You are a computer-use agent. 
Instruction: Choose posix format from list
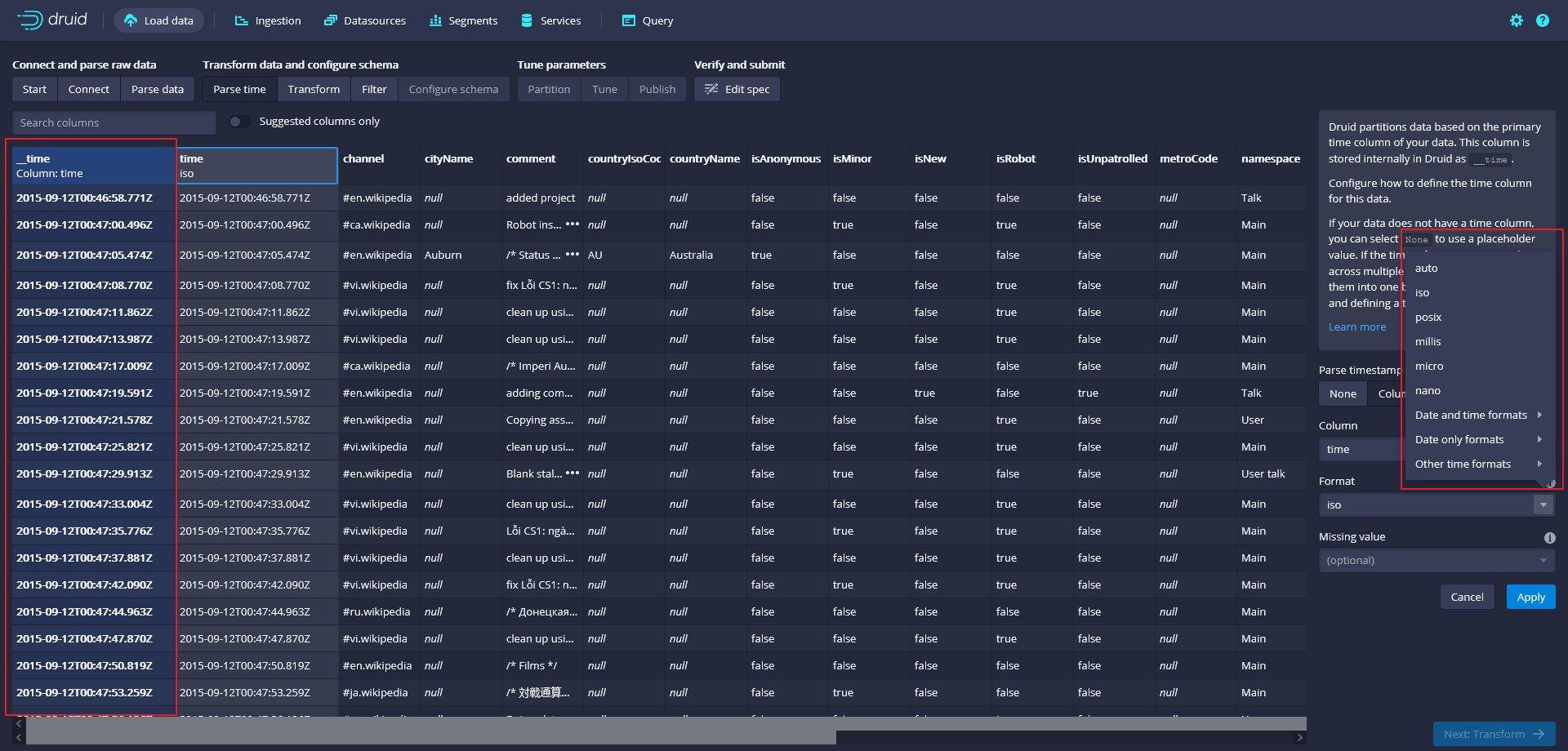click(x=1479, y=317)
